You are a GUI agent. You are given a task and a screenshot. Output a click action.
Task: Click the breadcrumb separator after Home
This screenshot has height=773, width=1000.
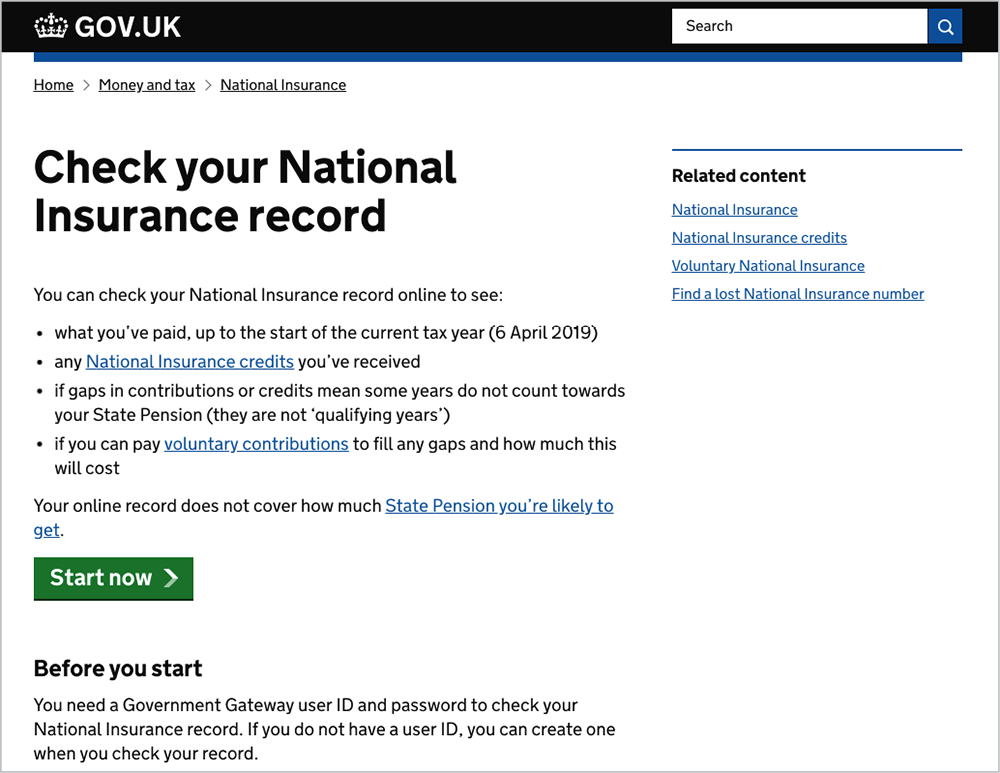(x=84, y=85)
